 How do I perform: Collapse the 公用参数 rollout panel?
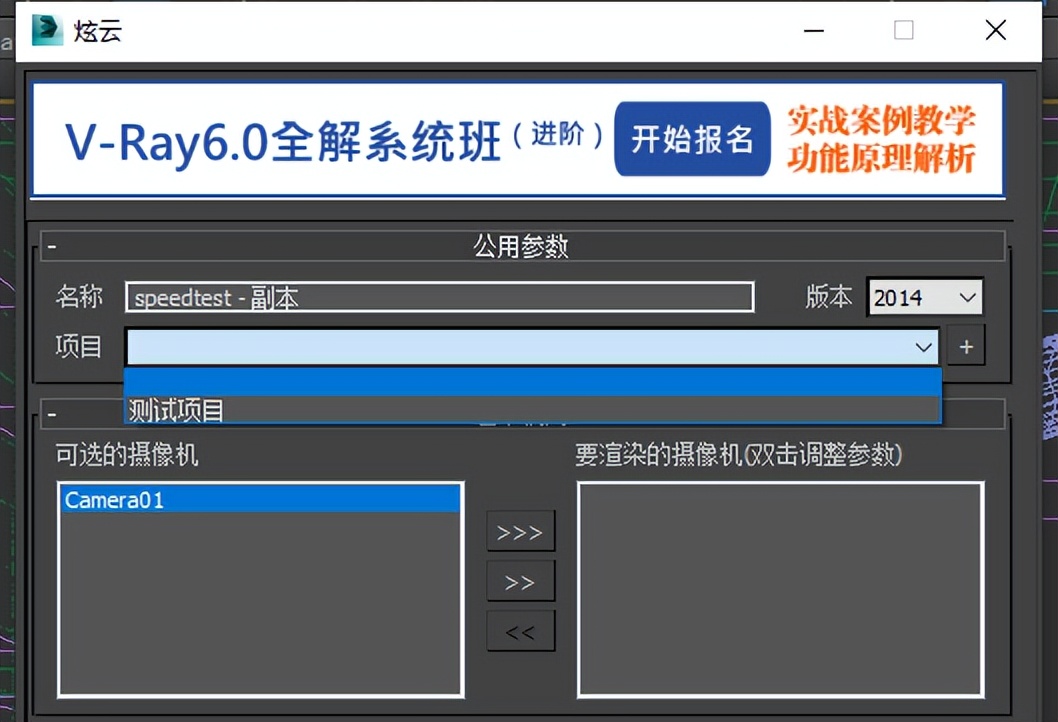[x=50, y=243]
